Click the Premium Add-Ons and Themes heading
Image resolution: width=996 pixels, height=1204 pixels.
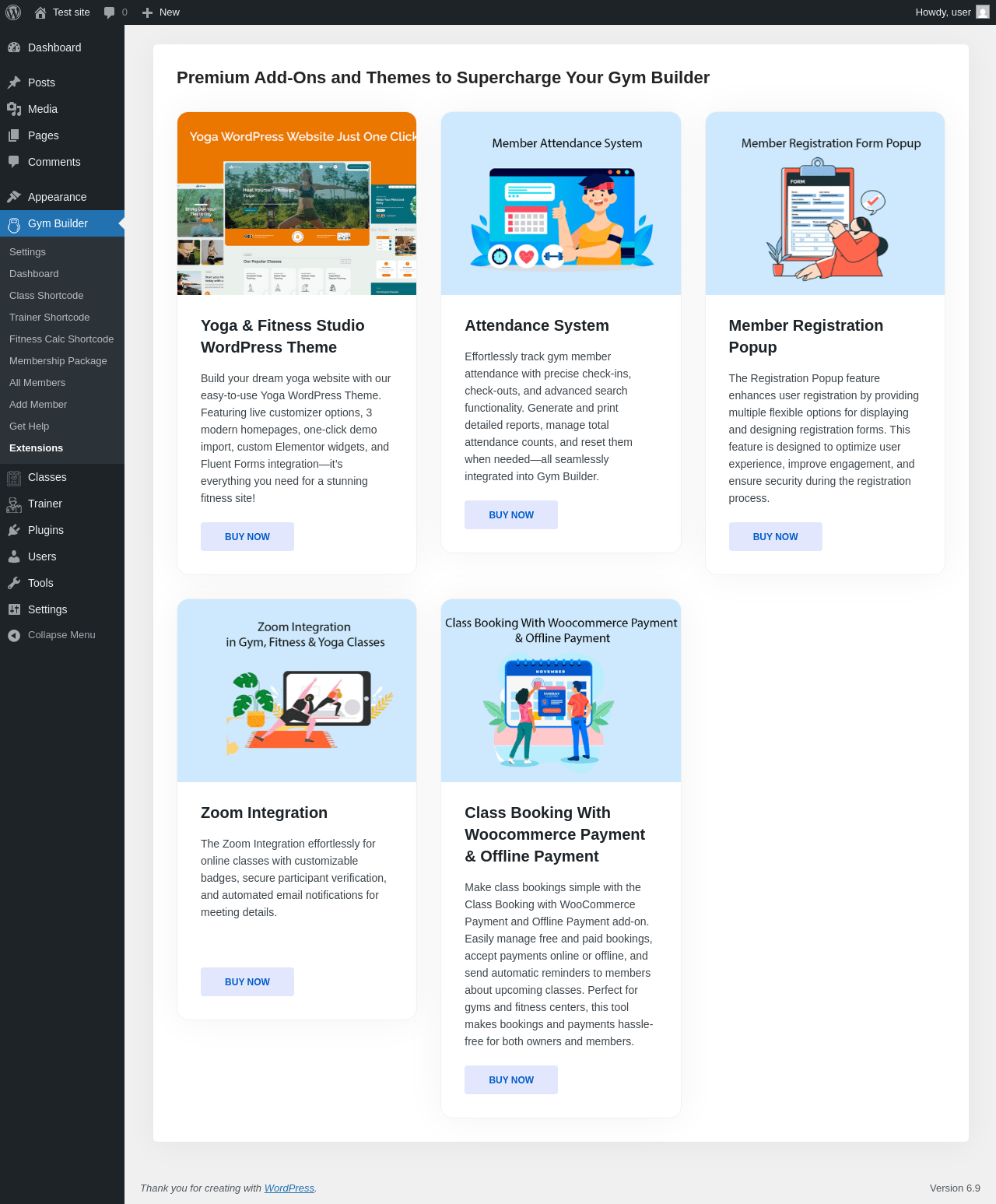point(443,78)
